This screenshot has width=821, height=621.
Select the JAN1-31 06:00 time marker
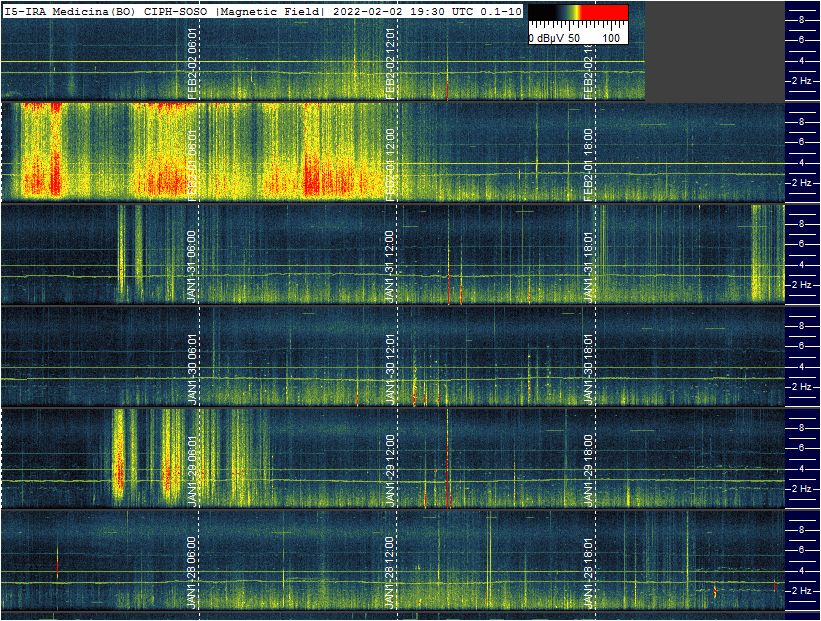click(193, 268)
